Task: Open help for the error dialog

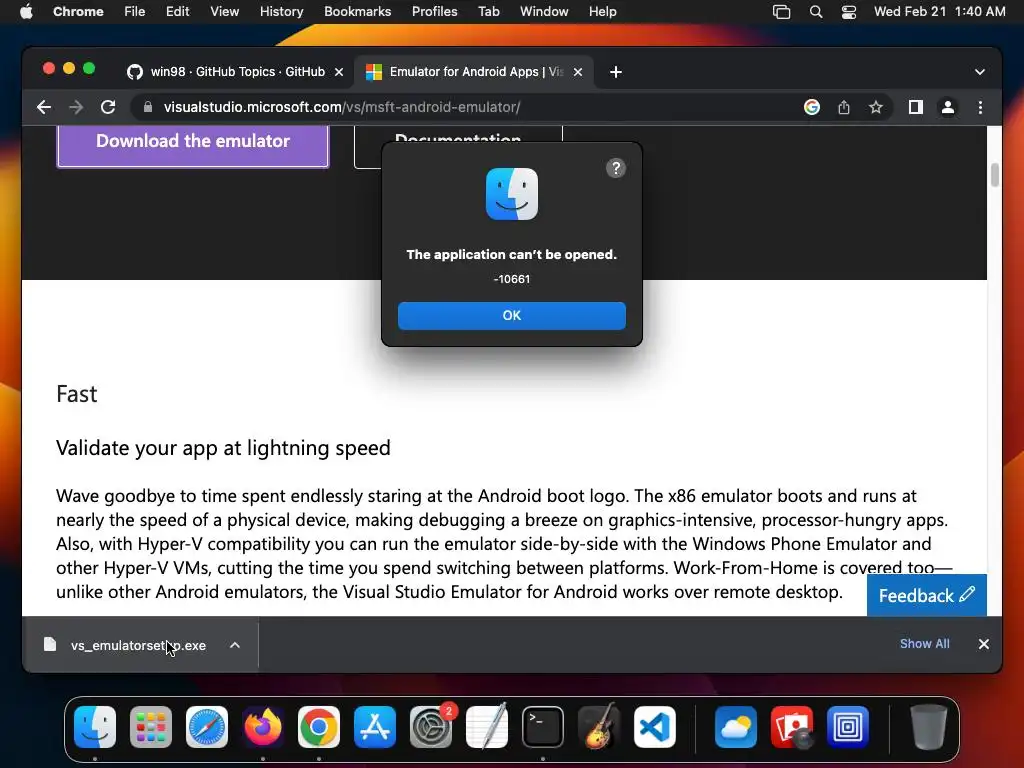Action: pos(615,168)
